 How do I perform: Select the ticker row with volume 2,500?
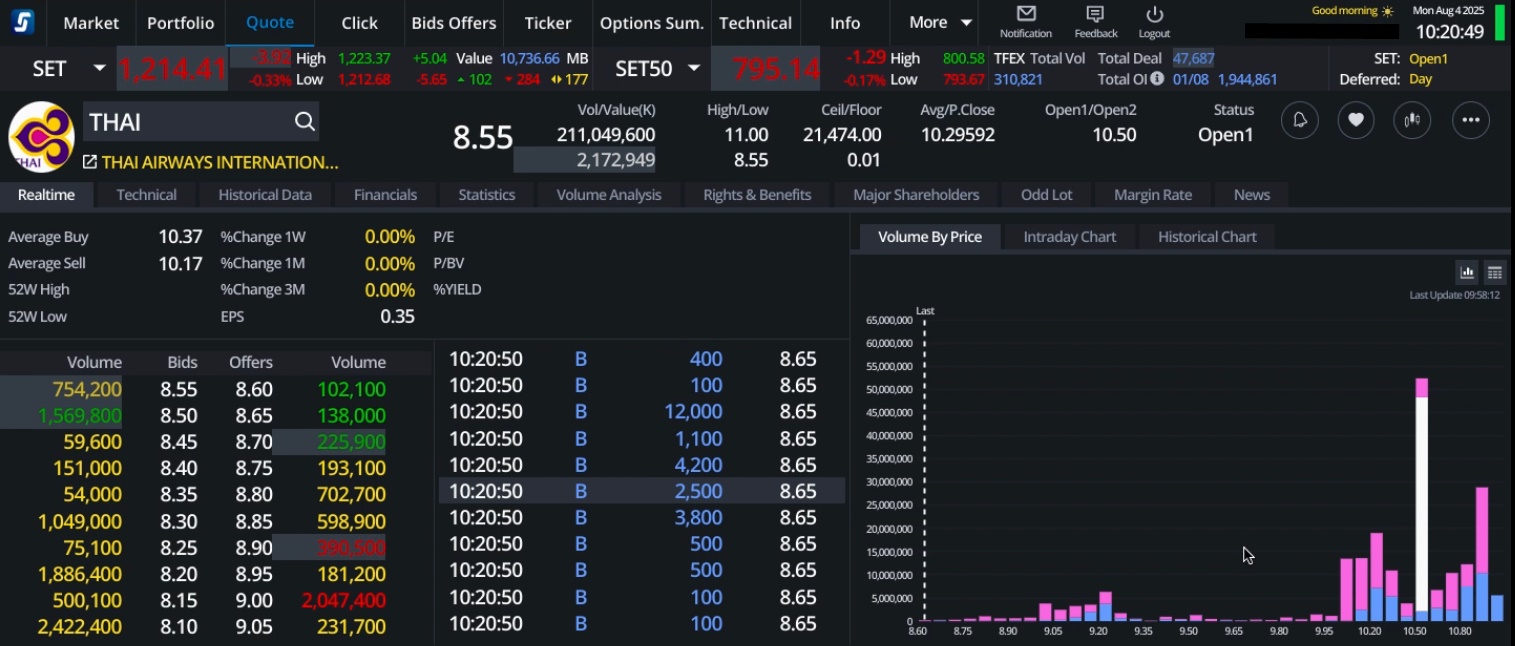point(642,491)
